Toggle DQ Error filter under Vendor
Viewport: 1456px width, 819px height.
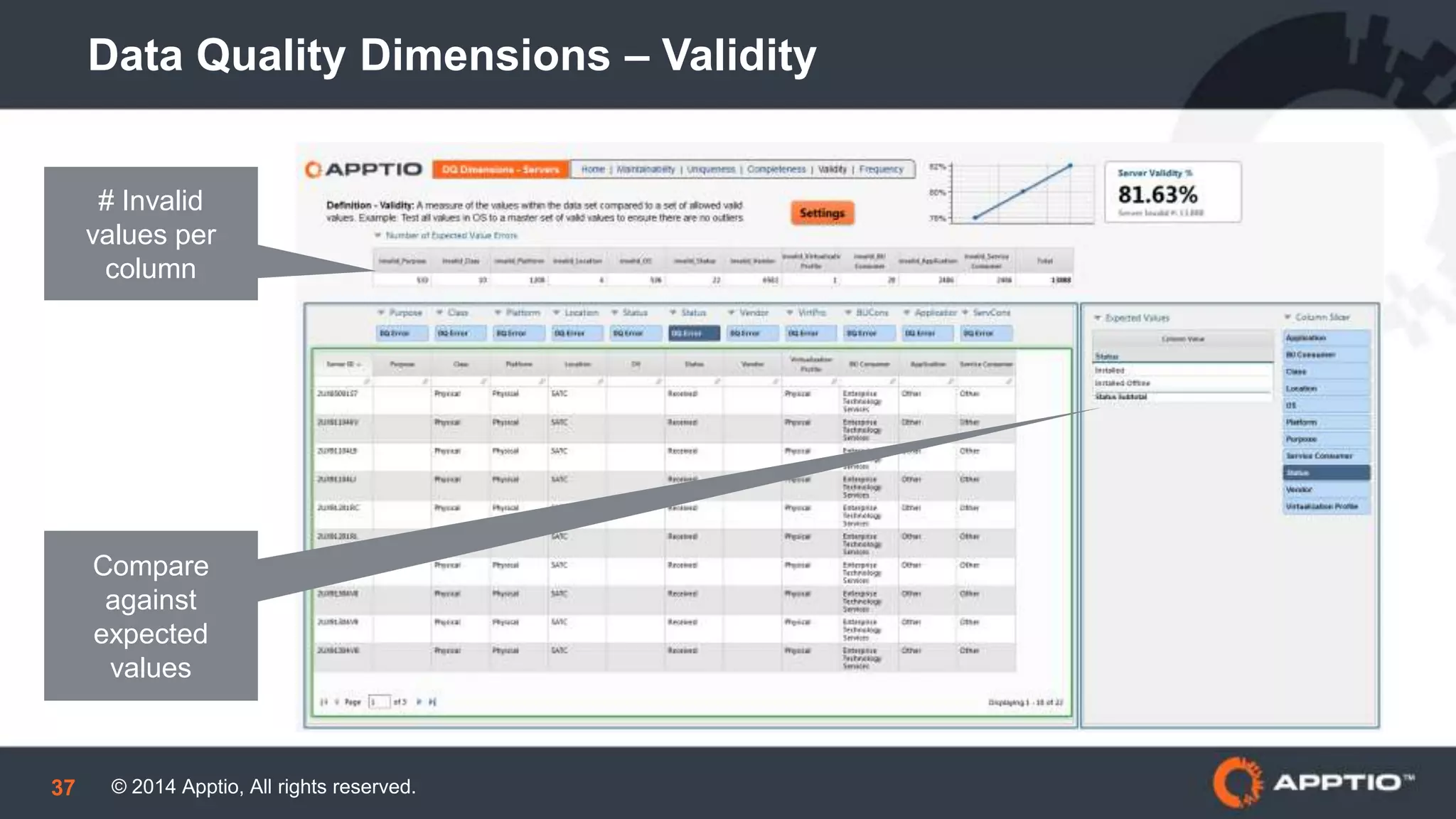[x=752, y=333]
